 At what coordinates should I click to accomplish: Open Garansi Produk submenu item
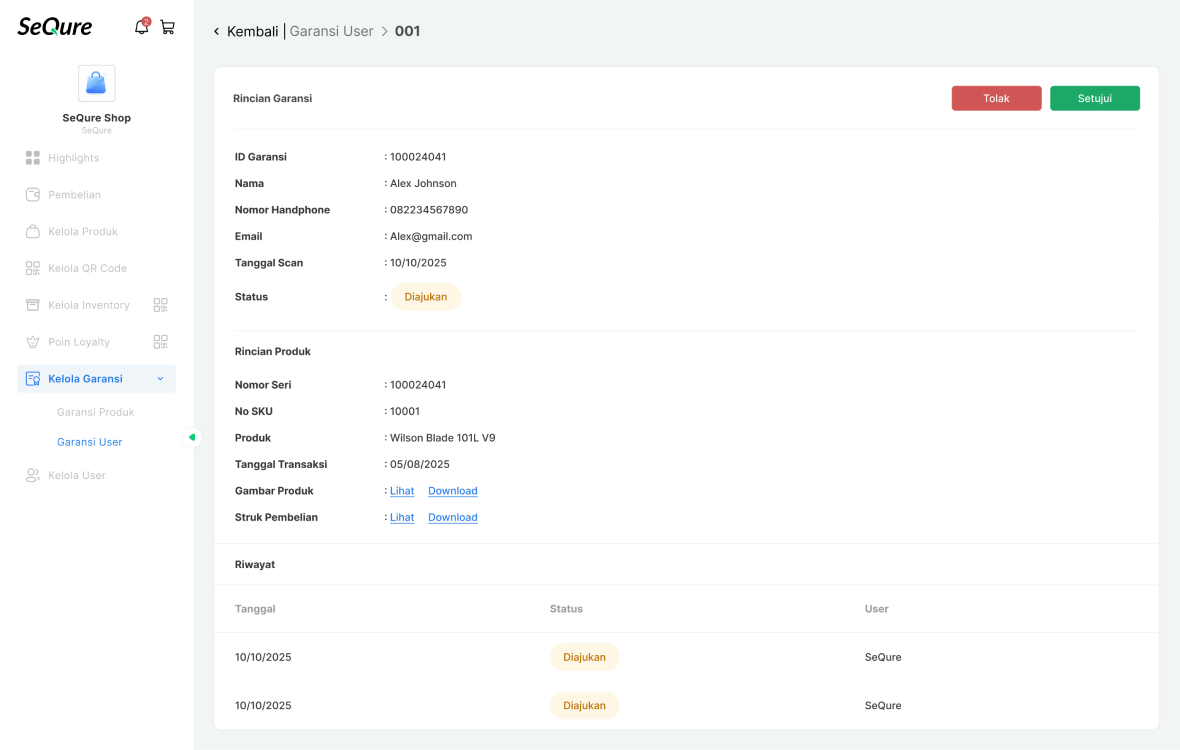click(96, 412)
